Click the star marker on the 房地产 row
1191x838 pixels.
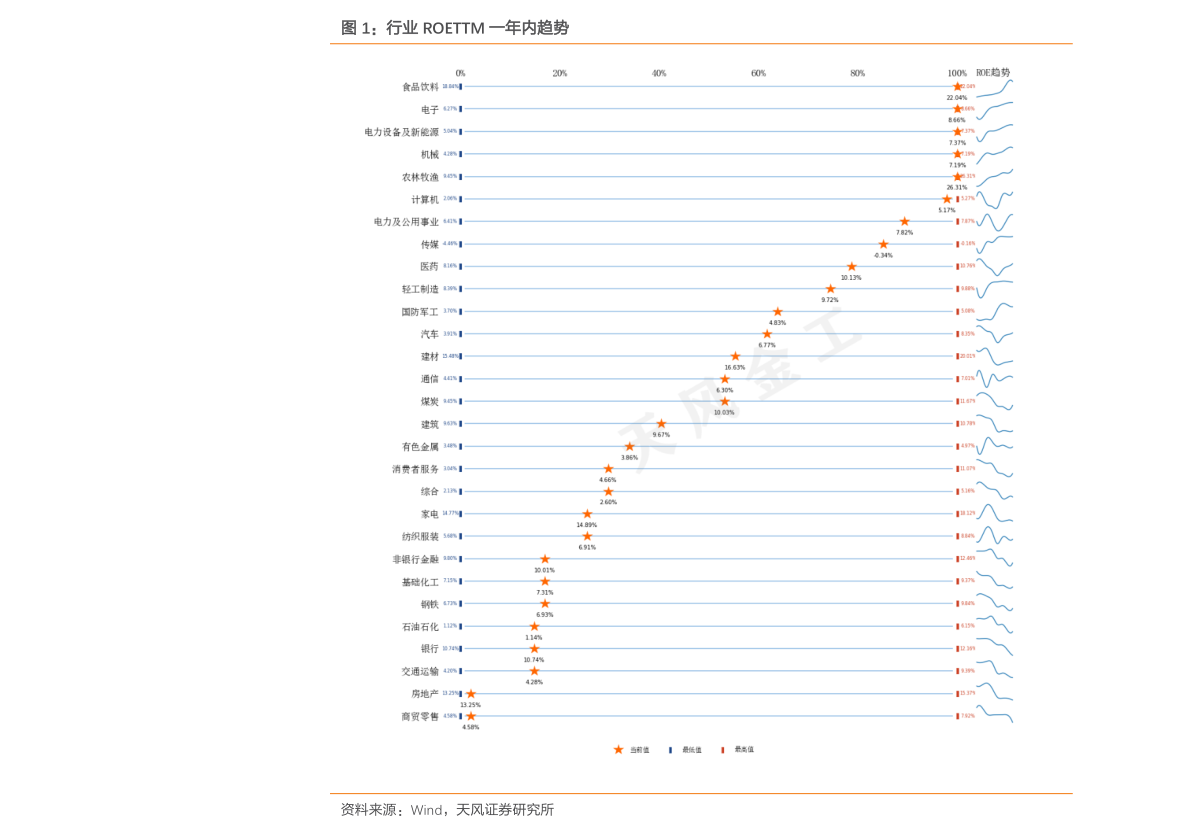pos(470,694)
